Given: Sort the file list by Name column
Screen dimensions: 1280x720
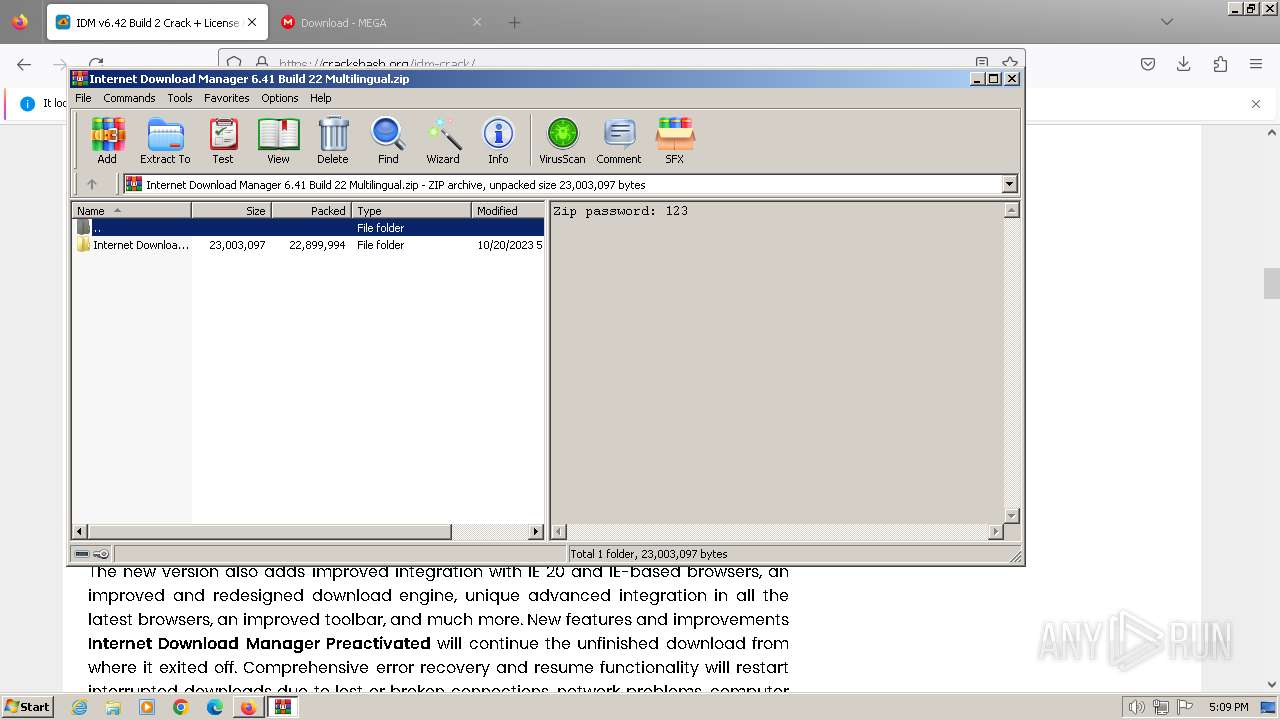Looking at the screenshot, I should click(x=131, y=210).
